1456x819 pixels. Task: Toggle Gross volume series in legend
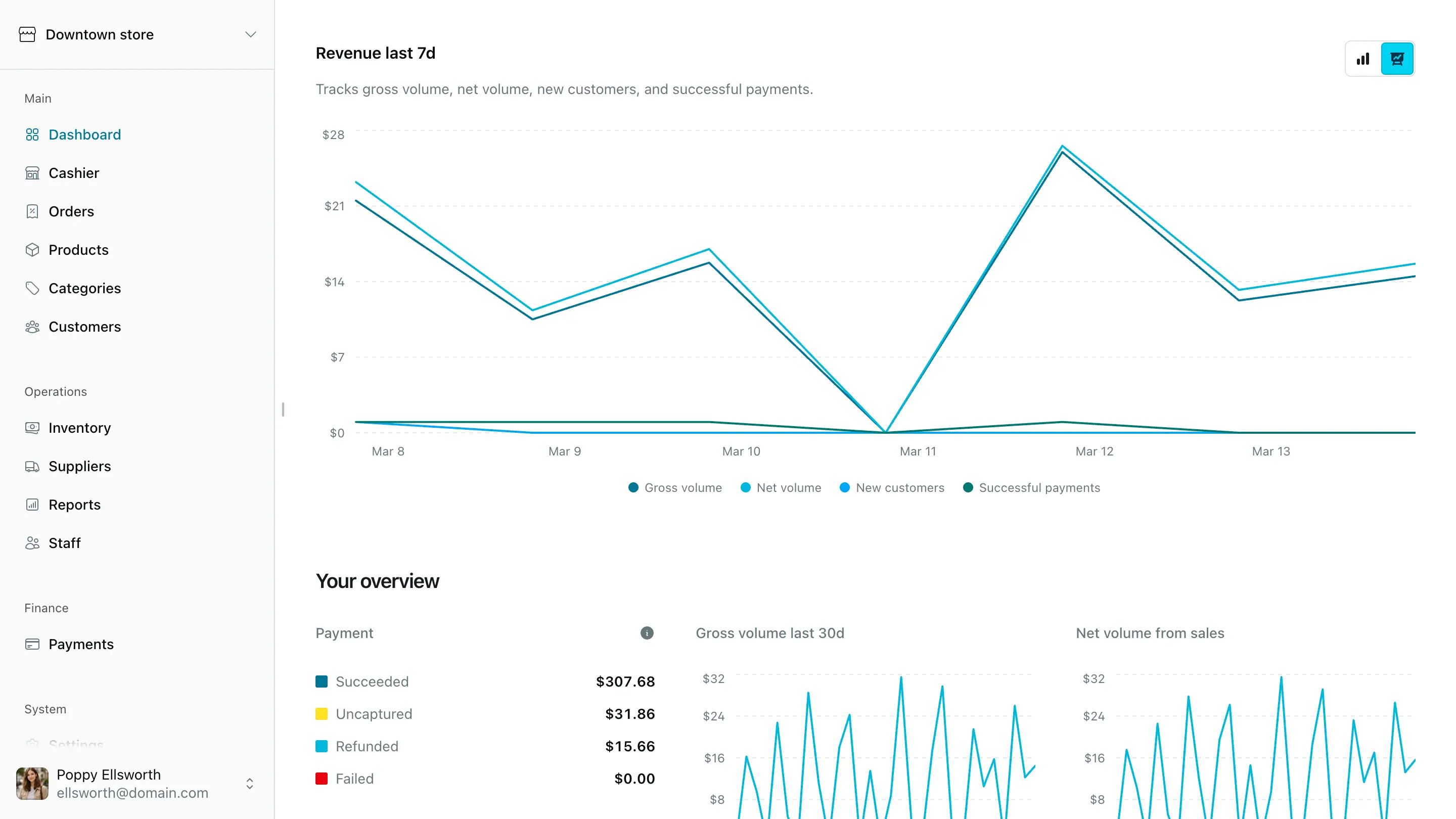click(675, 488)
